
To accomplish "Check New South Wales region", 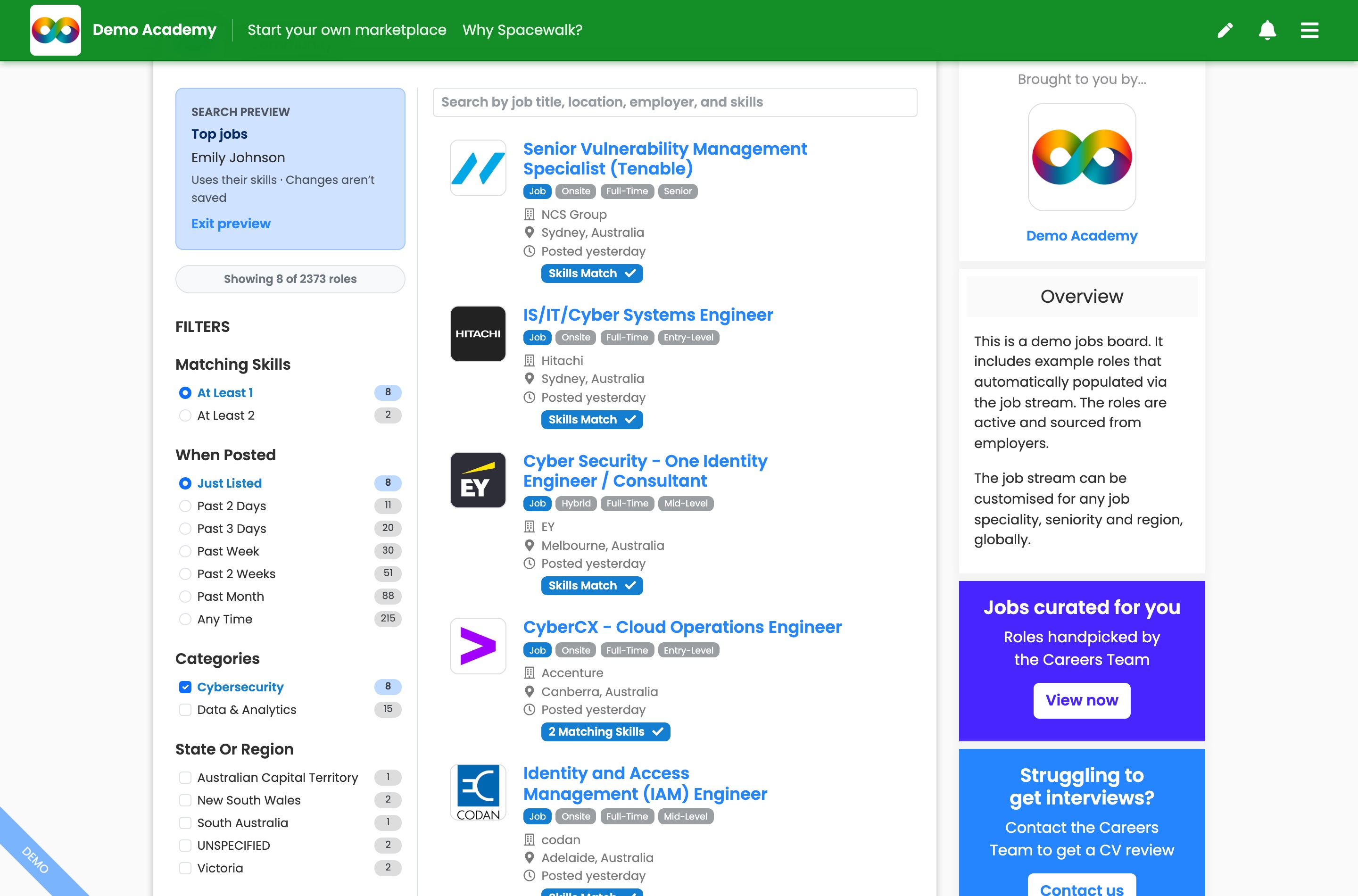I will 185,800.
